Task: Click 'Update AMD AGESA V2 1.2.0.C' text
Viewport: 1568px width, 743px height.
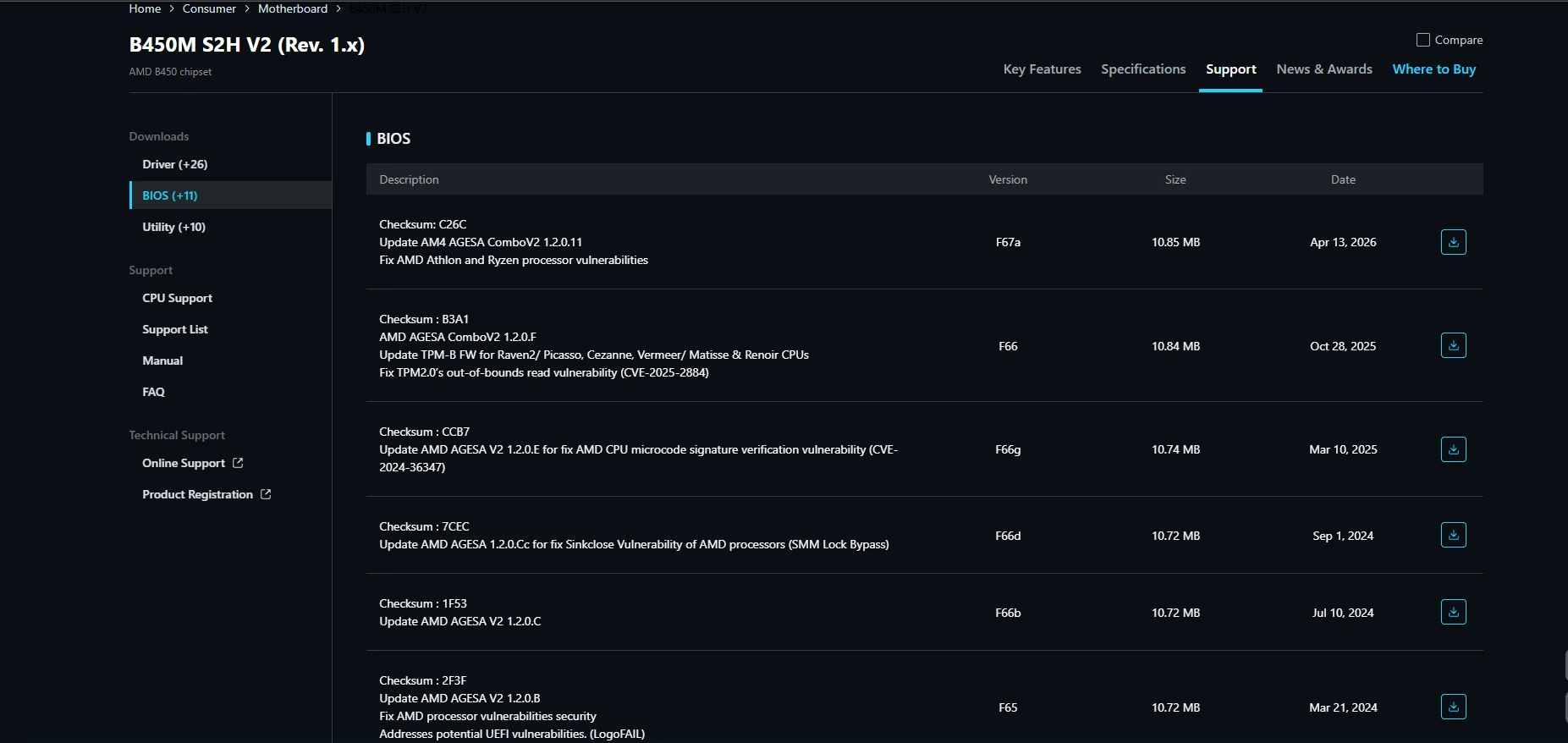Action: (460, 621)
